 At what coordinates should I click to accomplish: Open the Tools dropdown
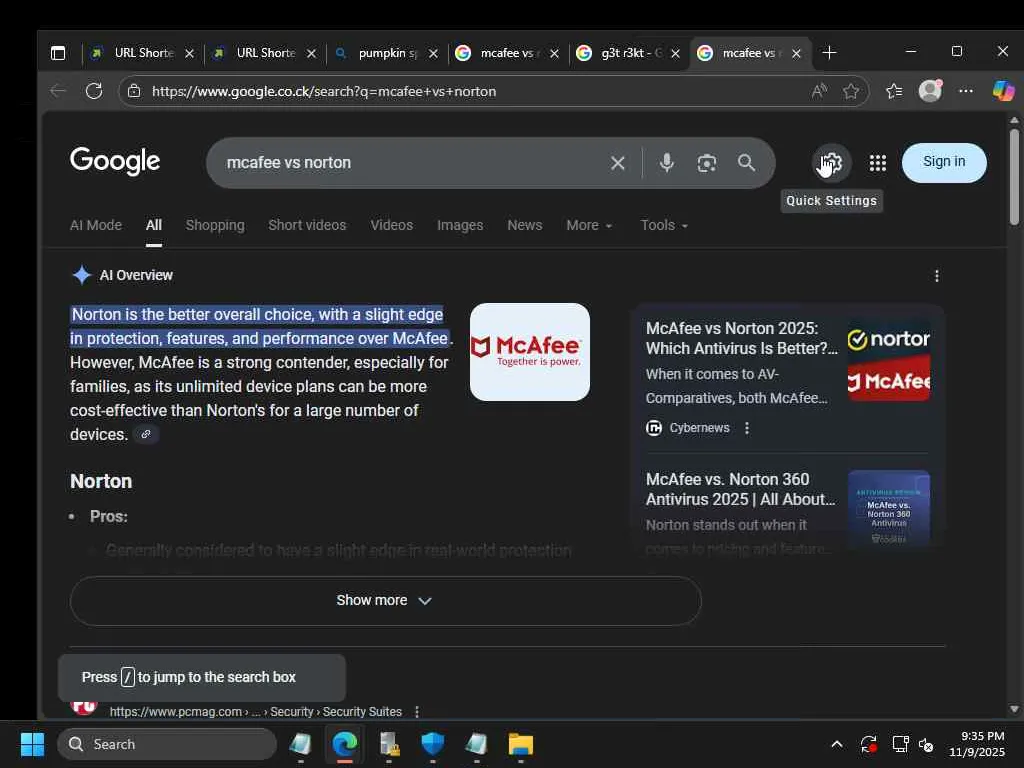coord(664,225)
